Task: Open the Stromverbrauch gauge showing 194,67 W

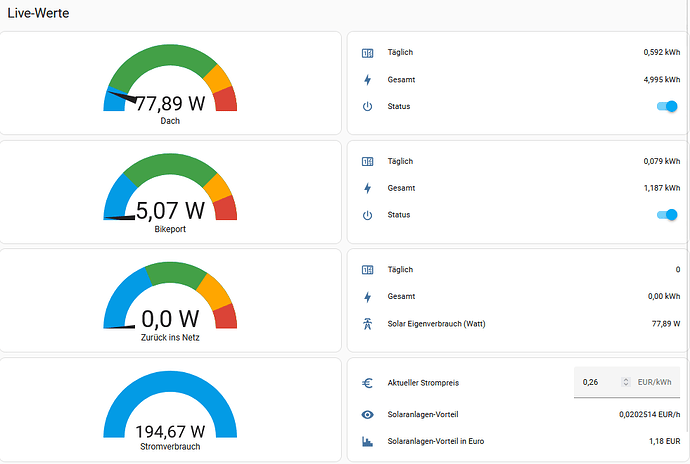Action: (170, 411)
